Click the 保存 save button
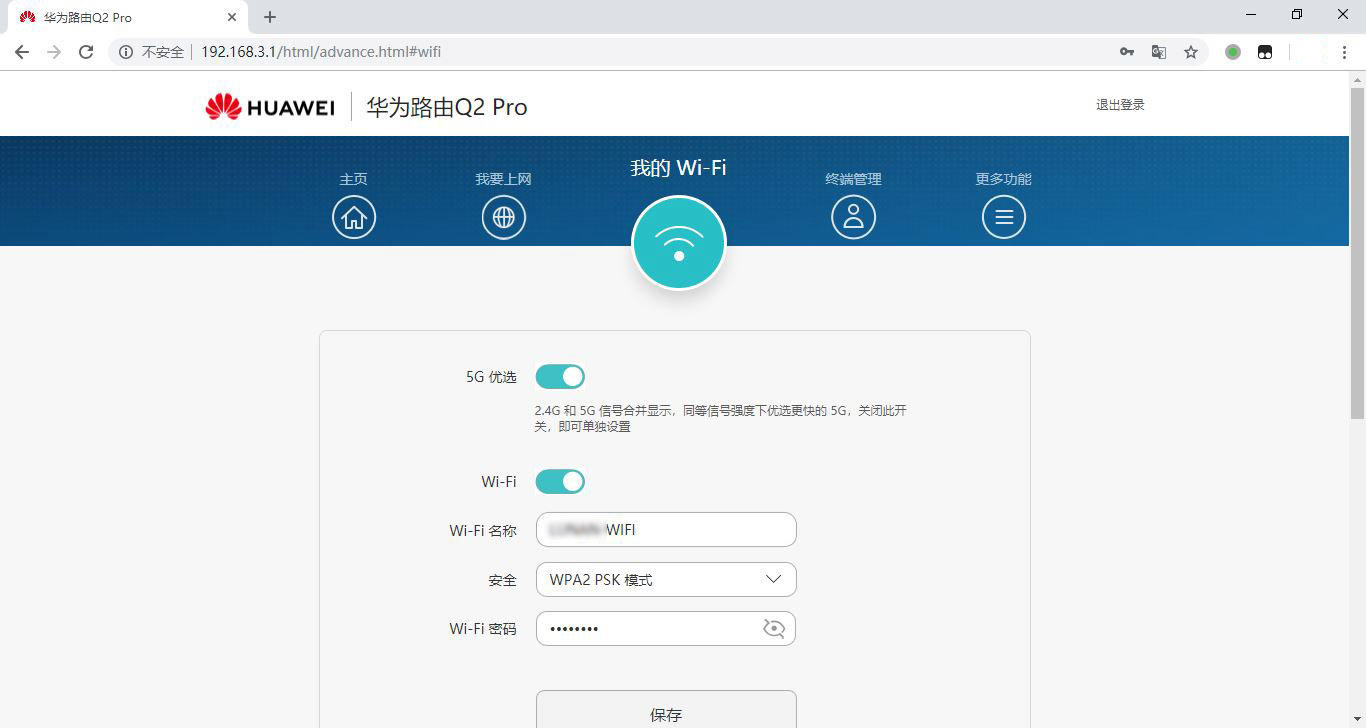The image size is (1366, 728). pos(666,709)
